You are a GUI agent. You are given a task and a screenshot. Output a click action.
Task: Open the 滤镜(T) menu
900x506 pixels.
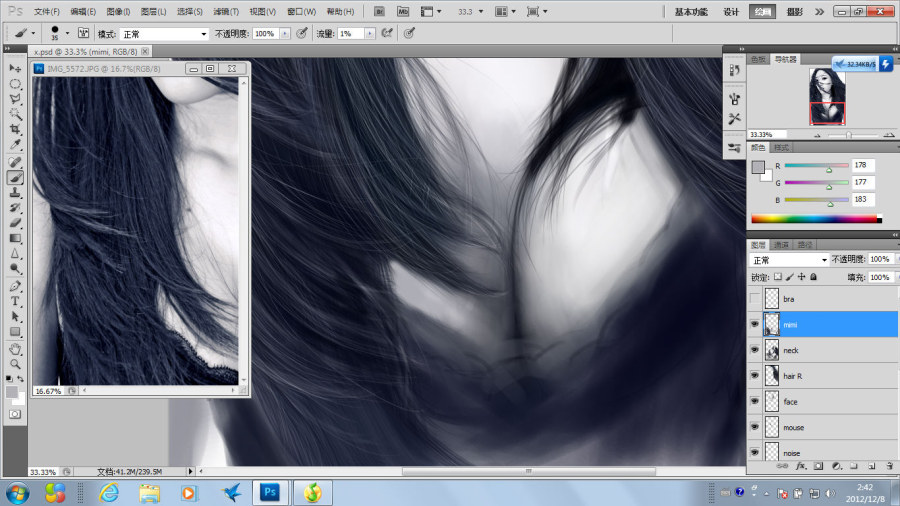pyautogui.click(x=226, y=11)
